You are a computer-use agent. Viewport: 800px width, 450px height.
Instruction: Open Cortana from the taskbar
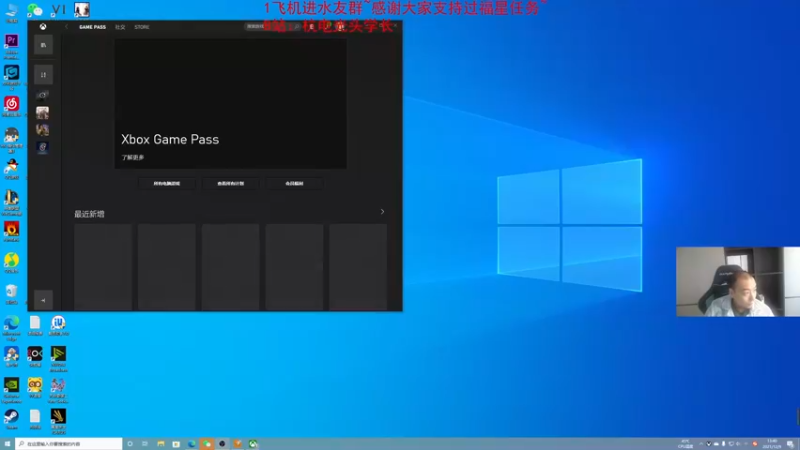pyautogui.click(x=130, y=444)
